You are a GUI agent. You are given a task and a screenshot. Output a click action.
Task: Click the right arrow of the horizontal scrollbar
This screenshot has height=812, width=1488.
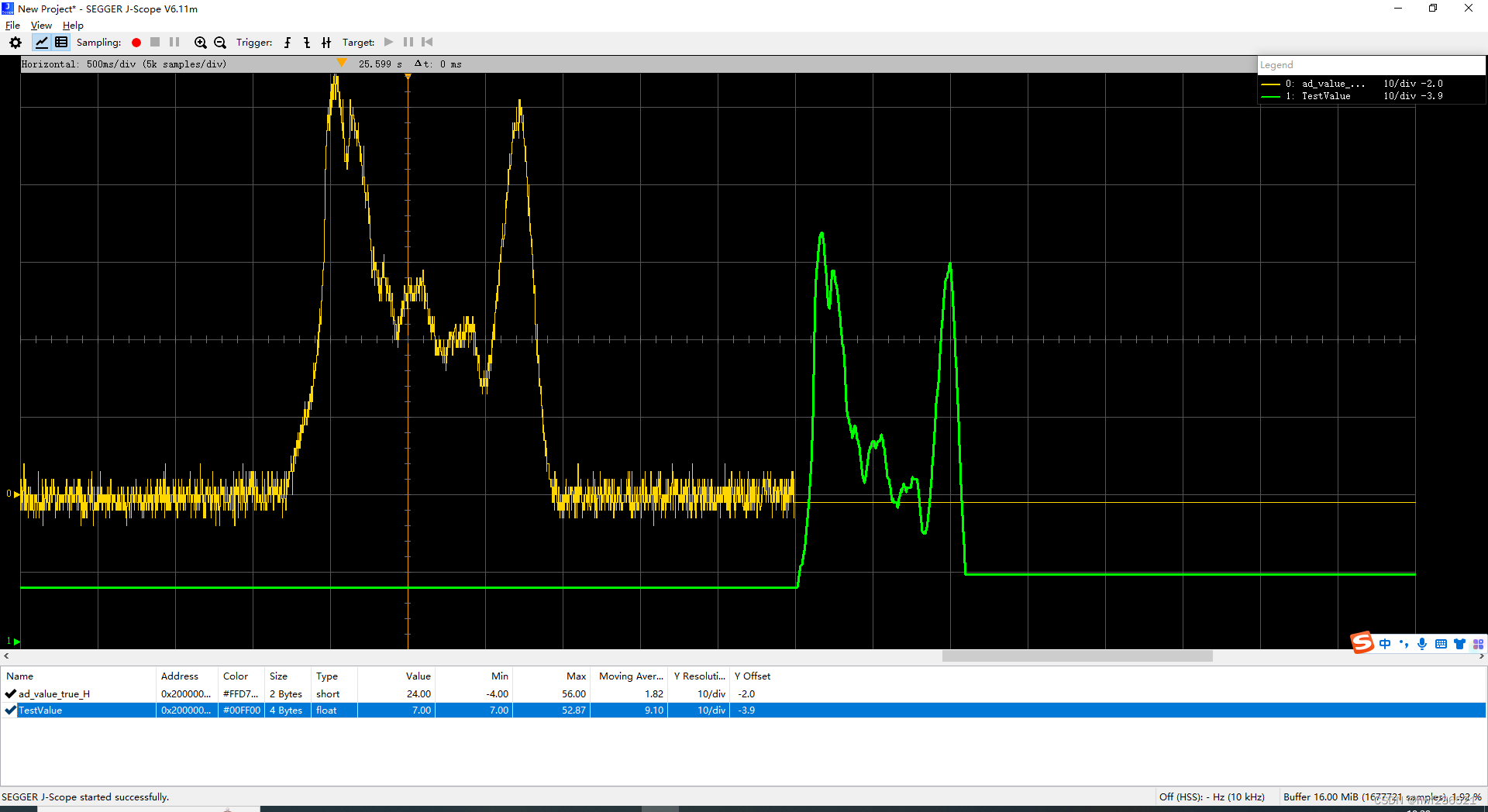pos(1481,656)
